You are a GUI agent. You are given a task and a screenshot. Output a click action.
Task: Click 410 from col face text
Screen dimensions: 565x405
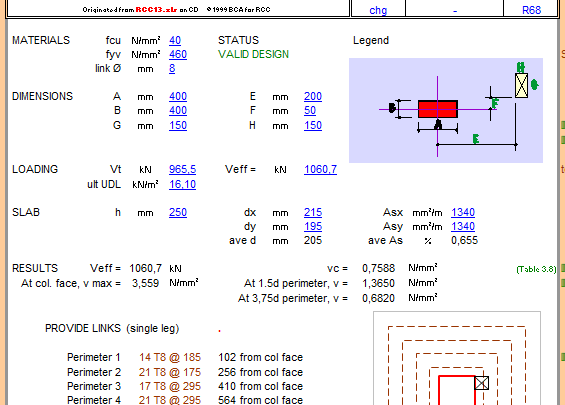260,387
